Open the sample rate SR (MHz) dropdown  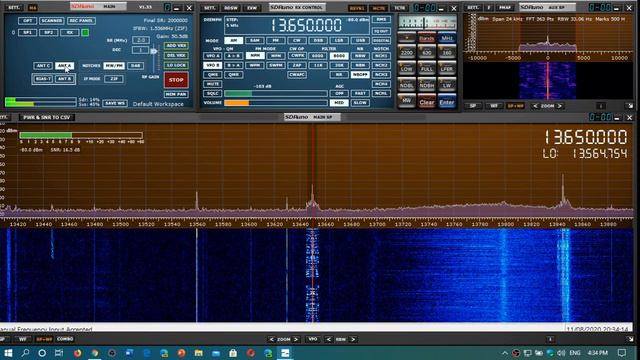[140, 40]
